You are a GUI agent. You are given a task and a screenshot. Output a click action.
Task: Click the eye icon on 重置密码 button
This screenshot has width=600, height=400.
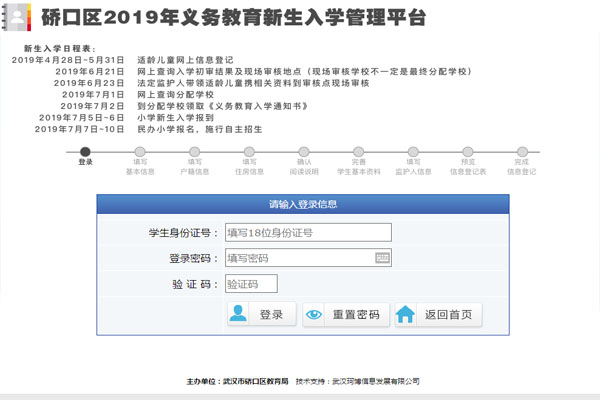coord(315,314)
